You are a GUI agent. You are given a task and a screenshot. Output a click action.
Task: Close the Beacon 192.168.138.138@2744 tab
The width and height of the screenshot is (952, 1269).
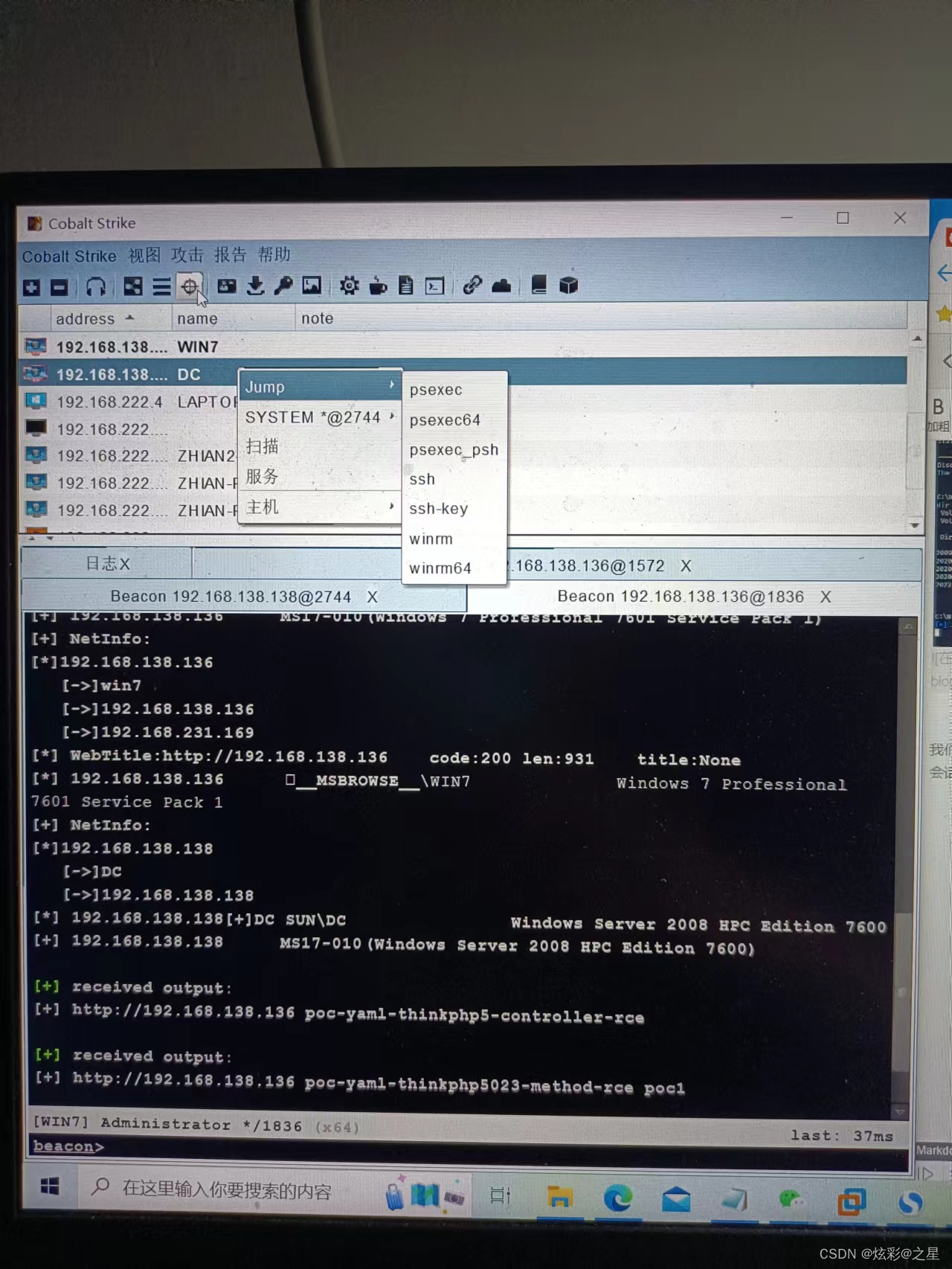pyautogui.click(x=373, y=597)
